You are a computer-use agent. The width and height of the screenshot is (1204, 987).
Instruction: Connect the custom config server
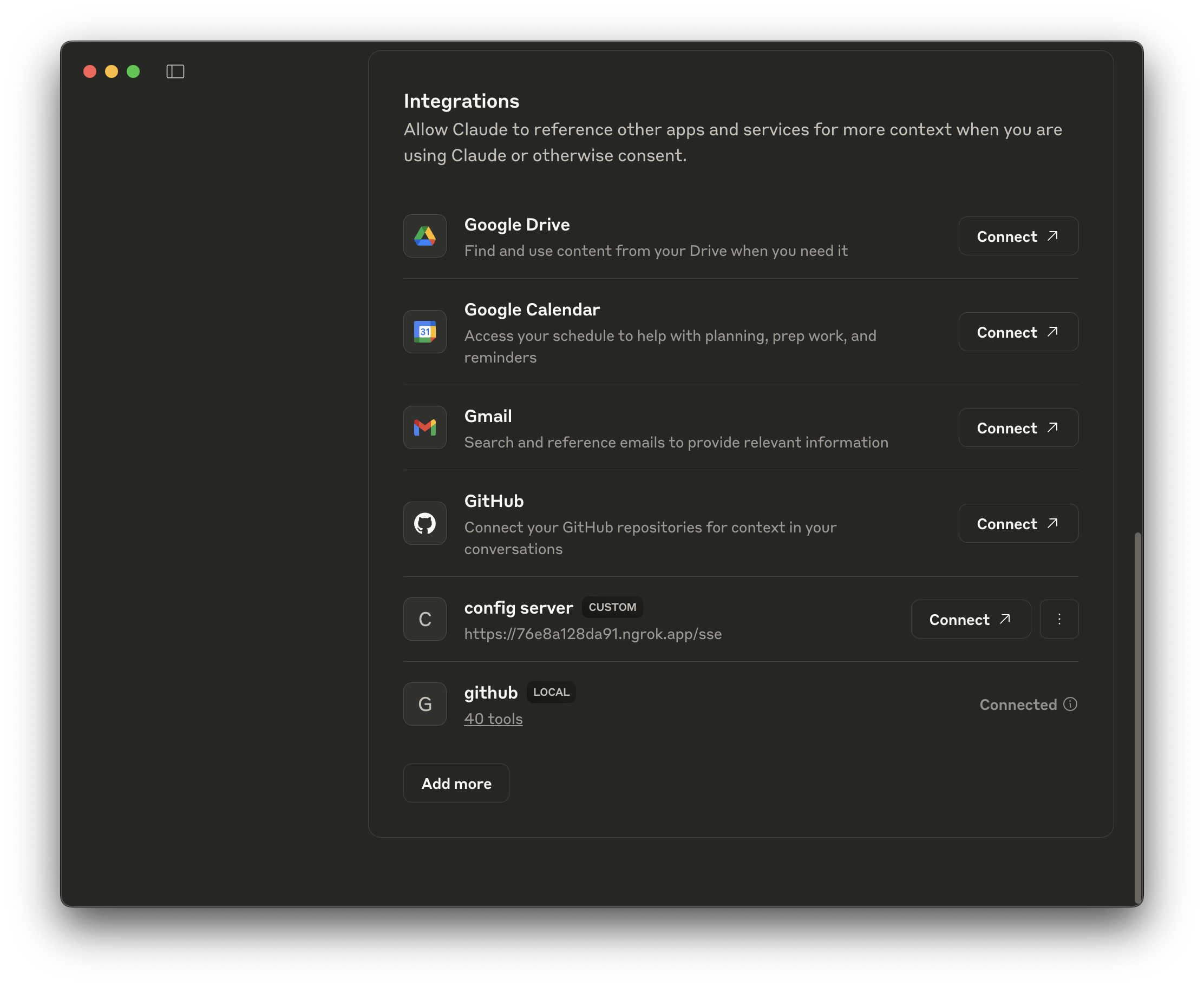click(x=970, y=619)
